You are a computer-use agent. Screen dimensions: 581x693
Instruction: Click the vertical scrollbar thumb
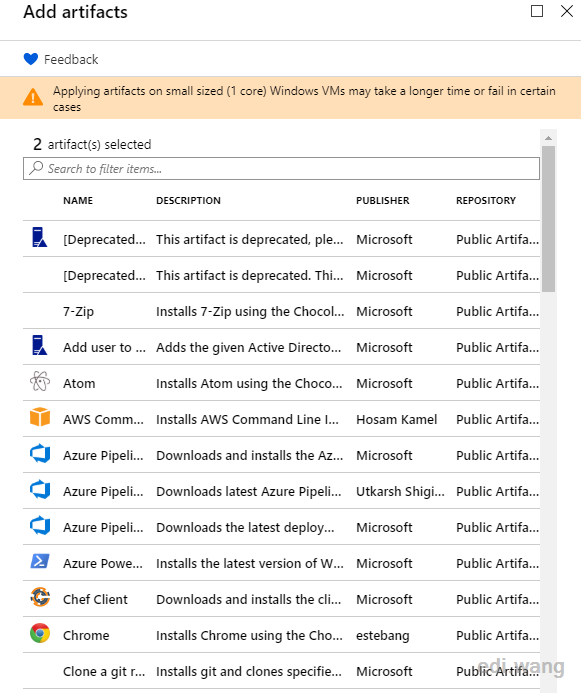click(548, 219)
